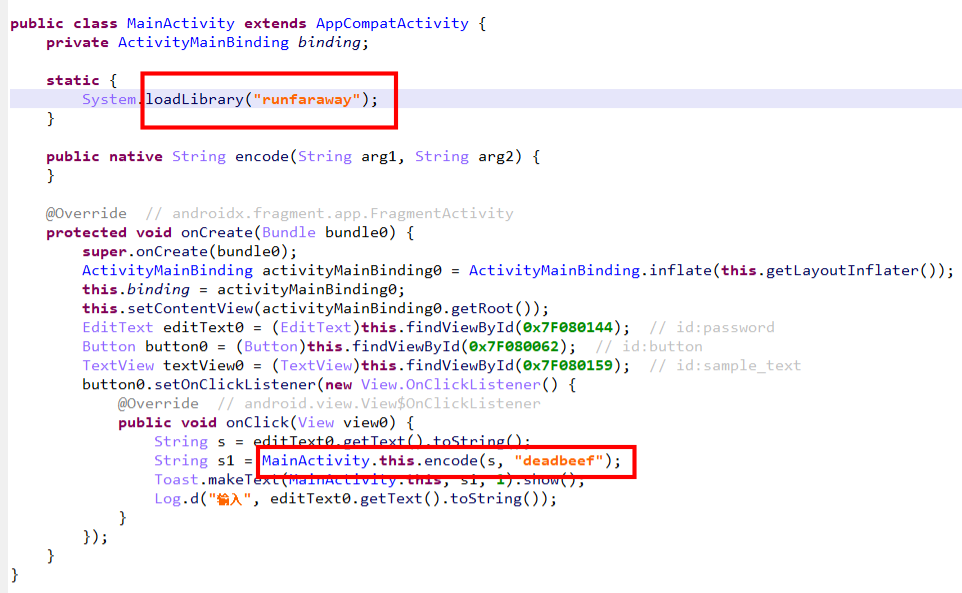Click the native encode method declaration name
The width and height of the screenshot is (962, 593).
(x=260, y=156)
